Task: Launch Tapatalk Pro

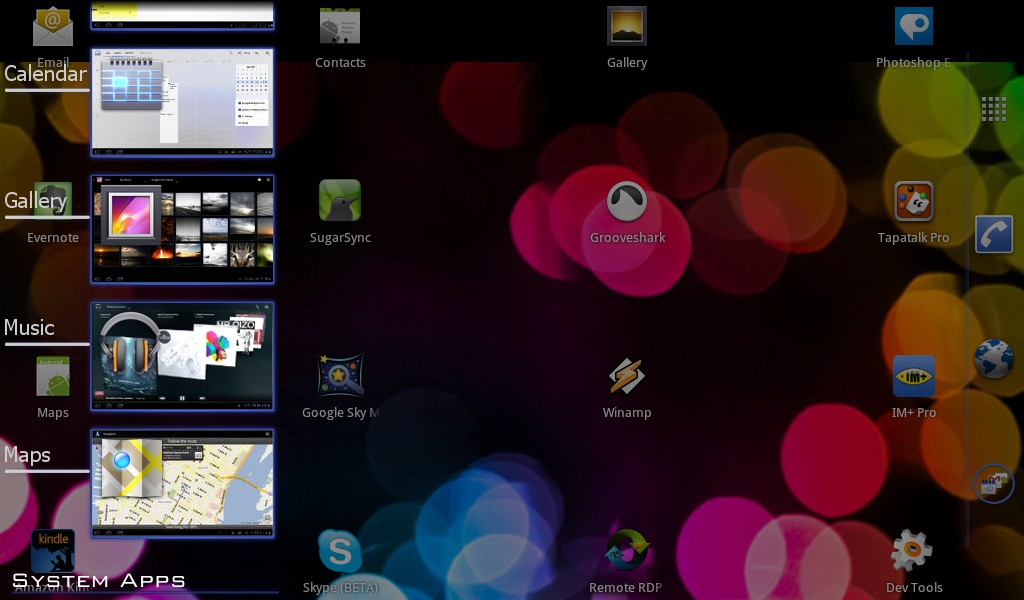Action: [x=914, y=200]
